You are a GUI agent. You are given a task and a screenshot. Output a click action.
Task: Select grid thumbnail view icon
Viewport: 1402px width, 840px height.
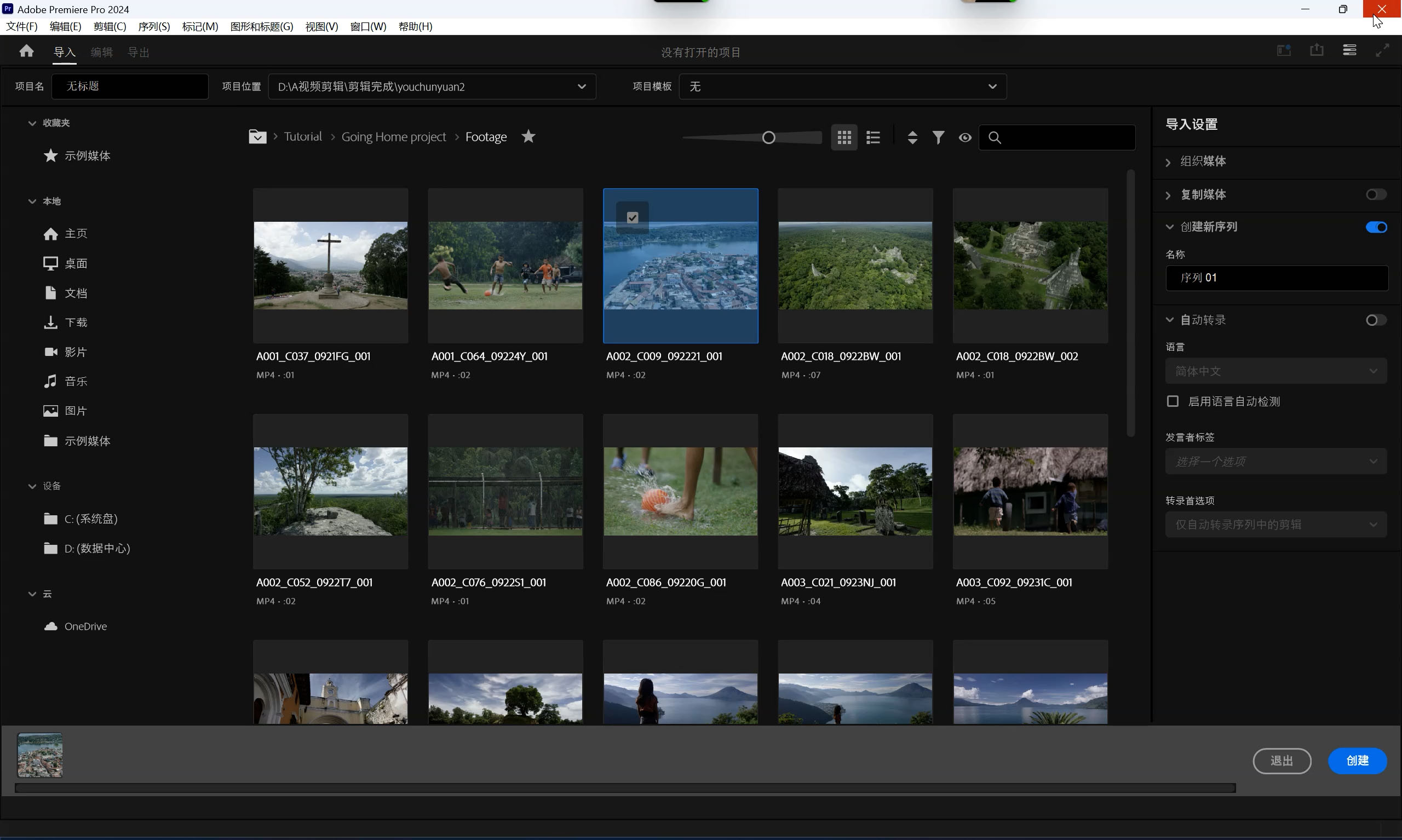(844, 137)
